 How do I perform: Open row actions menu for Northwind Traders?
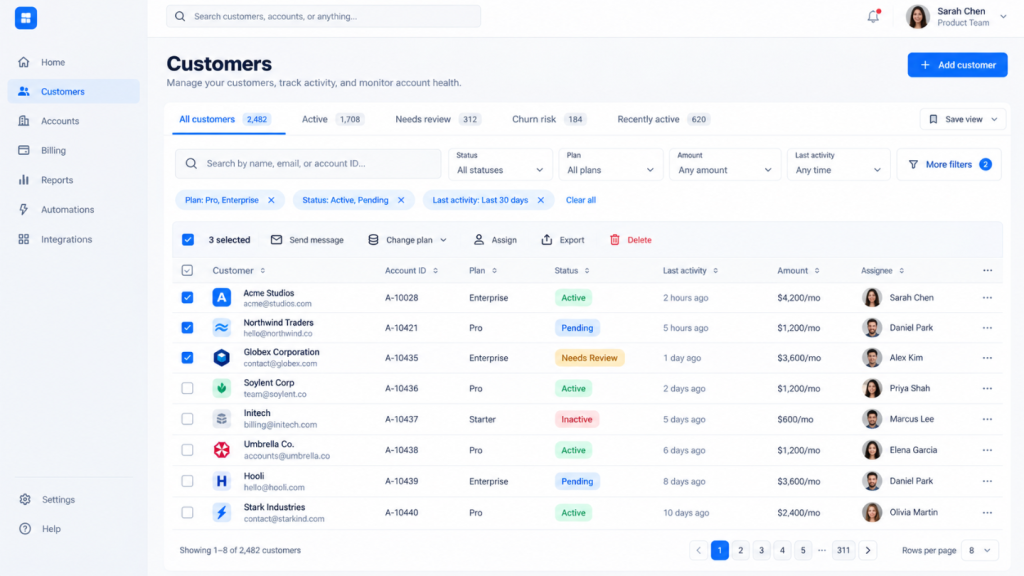pos(987,327)
